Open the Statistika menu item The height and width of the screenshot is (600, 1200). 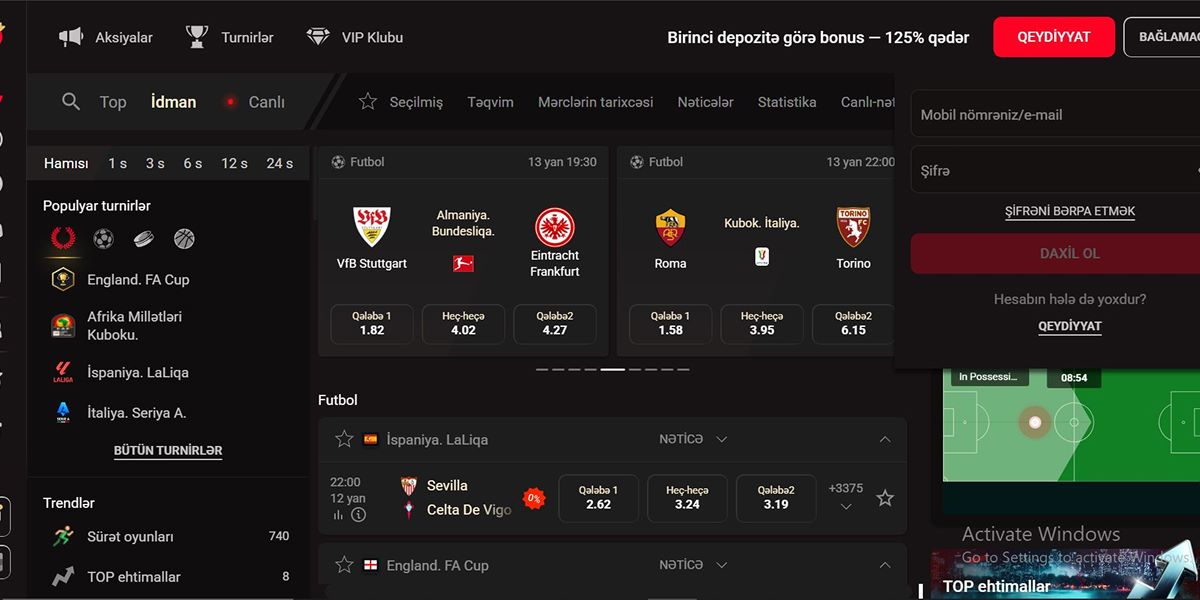[x=787, y=102]
